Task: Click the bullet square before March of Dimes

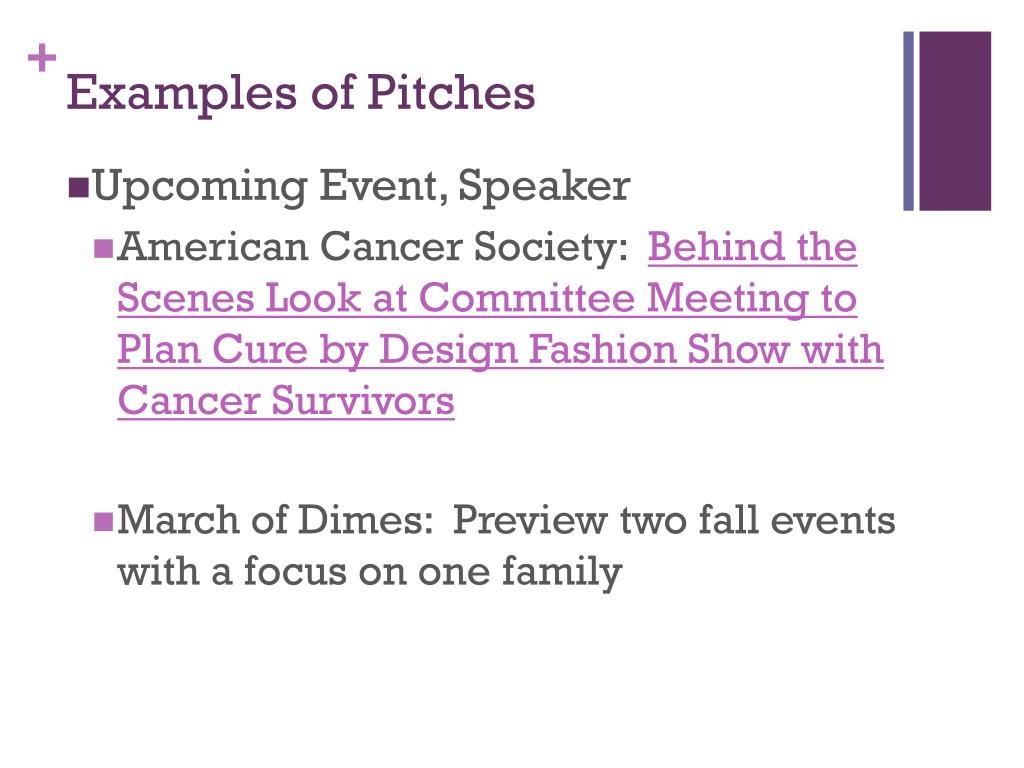Action: (x=103, y=521)
